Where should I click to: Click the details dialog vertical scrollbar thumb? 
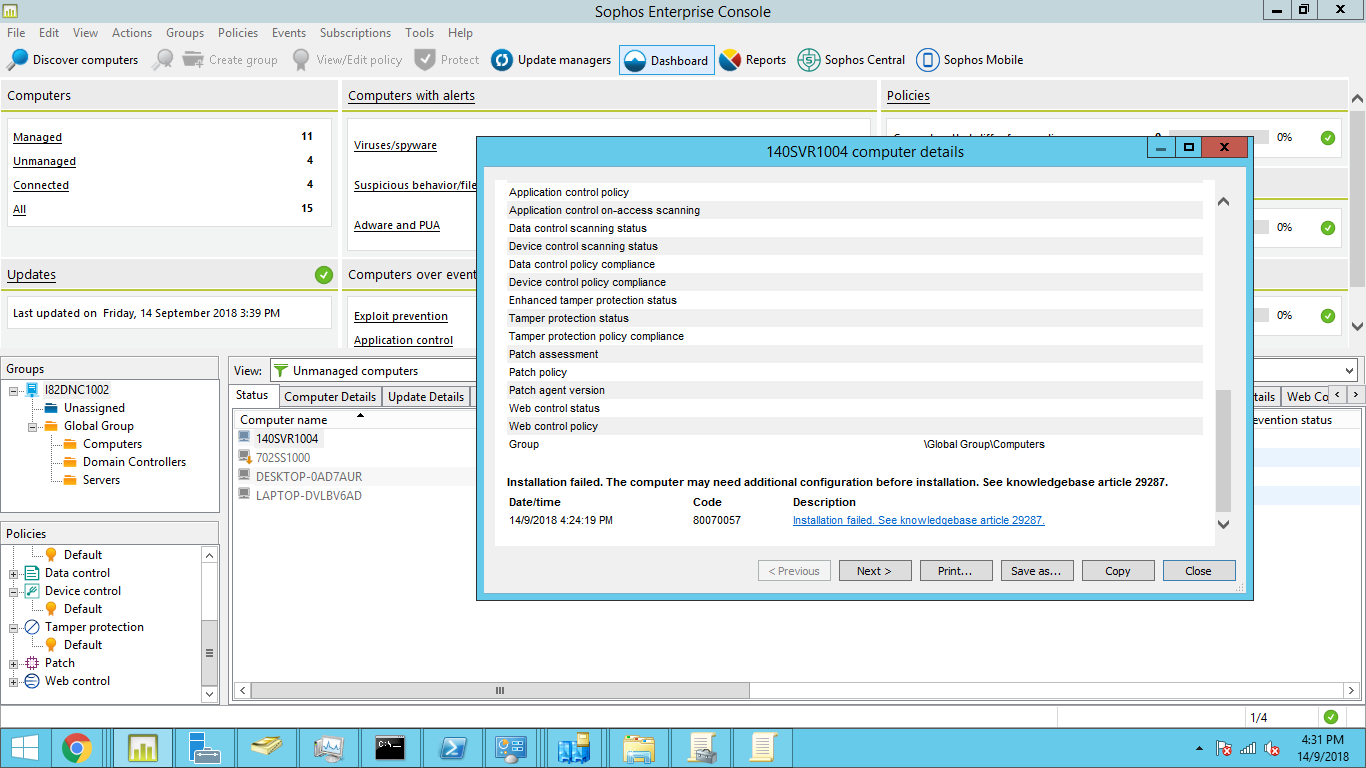click(x=1224, y=450)
